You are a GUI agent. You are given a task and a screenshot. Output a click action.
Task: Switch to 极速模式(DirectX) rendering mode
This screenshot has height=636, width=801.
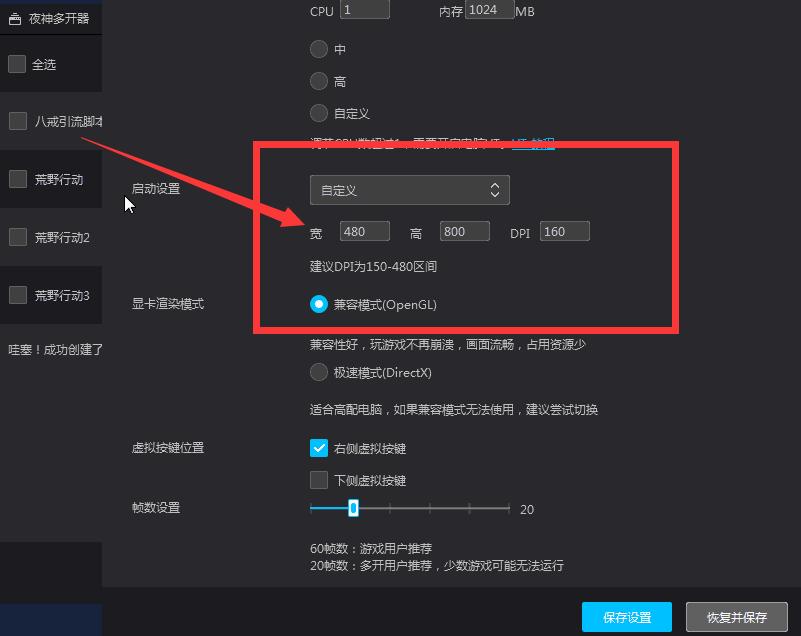pos(318,372)
